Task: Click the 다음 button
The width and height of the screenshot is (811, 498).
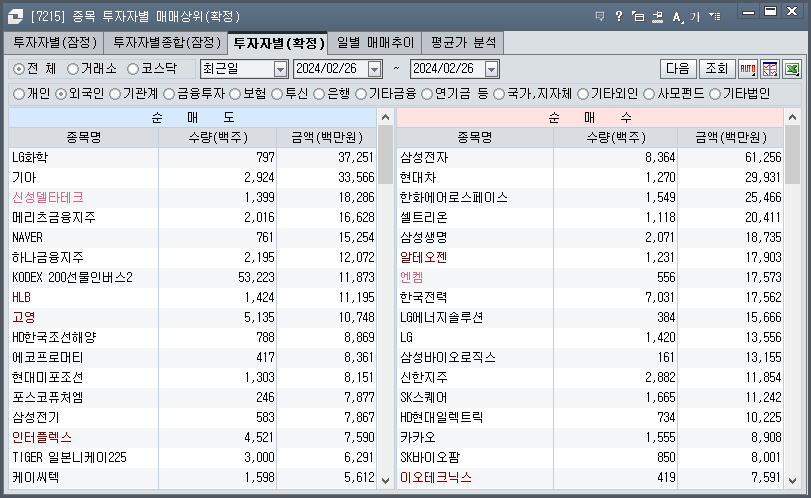Action: pyautogui.click(x=678, y=69)
